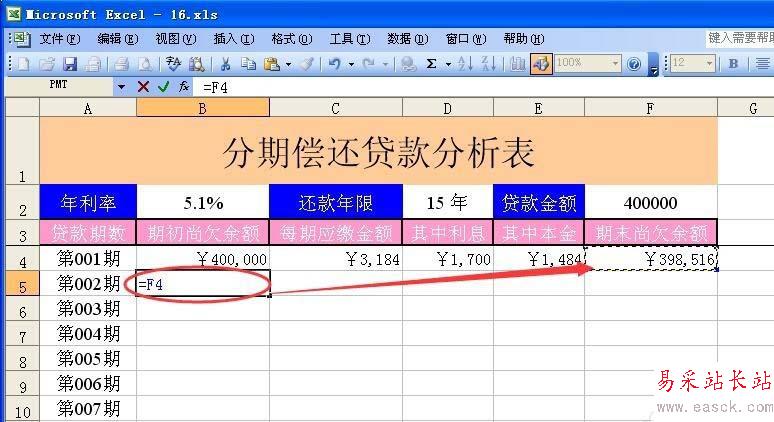Click the Insert Function fx icon
Screen dimensions: 774x422
pyautogui.click(x=184, y=87)
